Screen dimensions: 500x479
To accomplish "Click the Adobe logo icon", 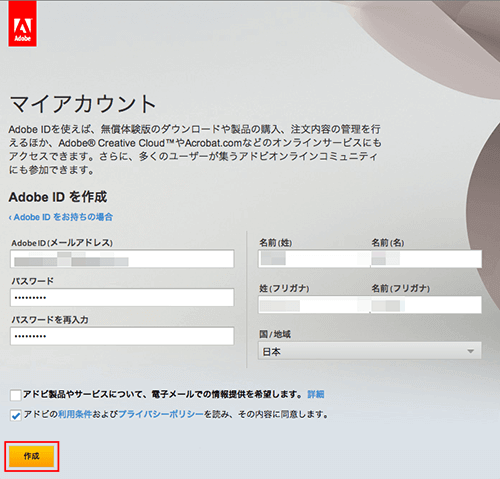I will [x=22, y=24].
